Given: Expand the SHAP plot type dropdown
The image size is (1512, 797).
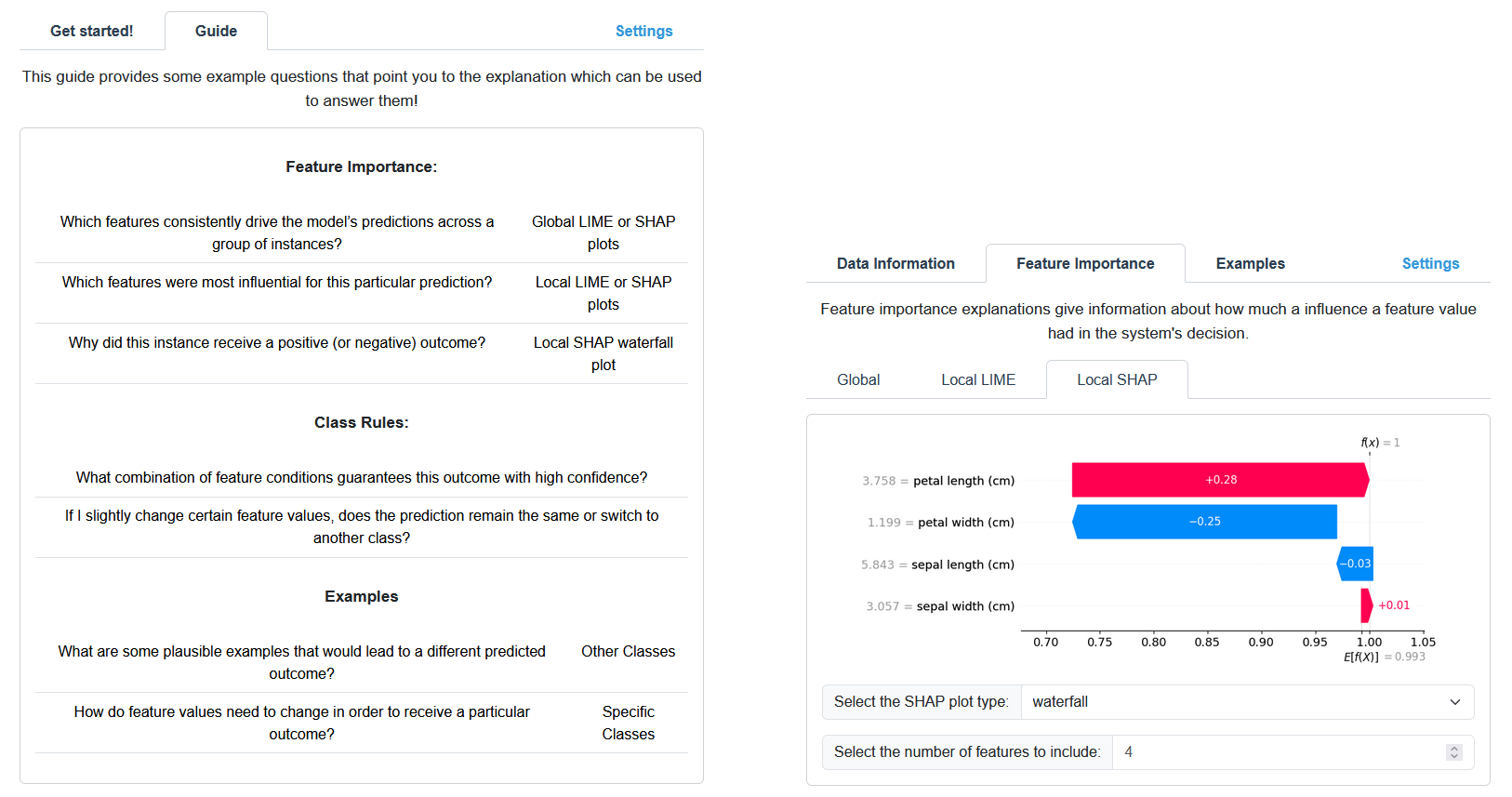Looking at the screenshot, I should (1246, 702).
